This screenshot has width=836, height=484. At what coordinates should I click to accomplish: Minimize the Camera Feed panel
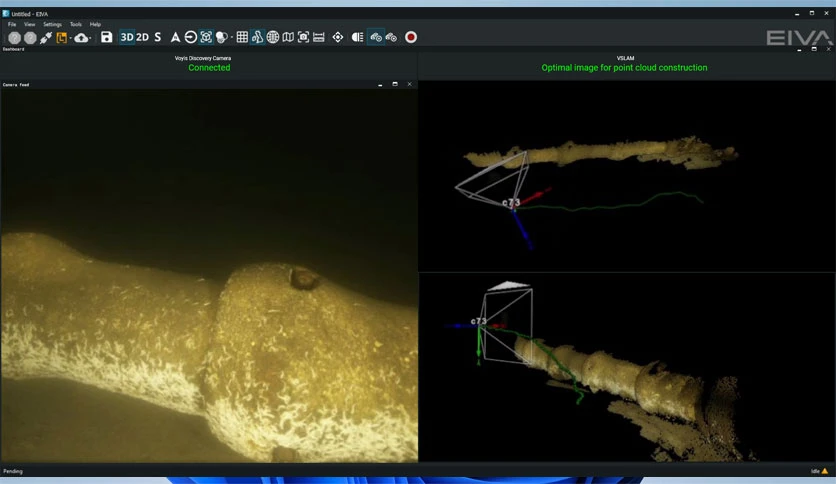380,84
